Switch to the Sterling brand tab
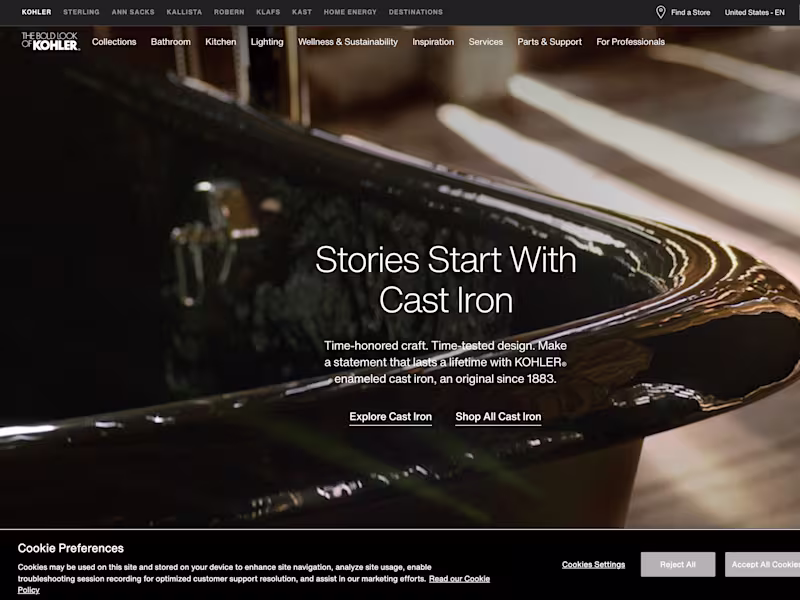Viewport: 800px width, 600px height. [x=81, y=12]
